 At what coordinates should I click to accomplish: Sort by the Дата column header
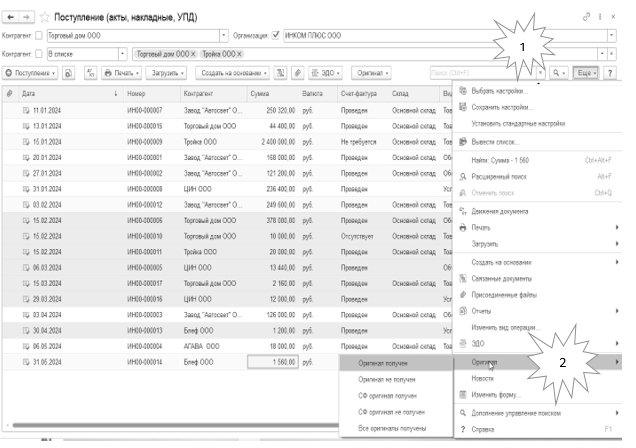(x=69, y=94)
